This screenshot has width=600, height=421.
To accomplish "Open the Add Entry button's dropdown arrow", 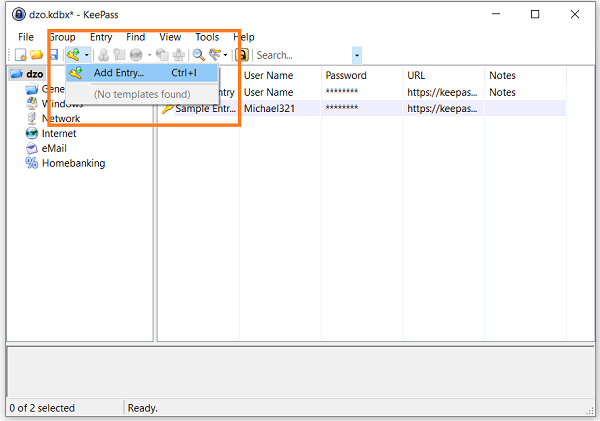I will tap(87, 55).
